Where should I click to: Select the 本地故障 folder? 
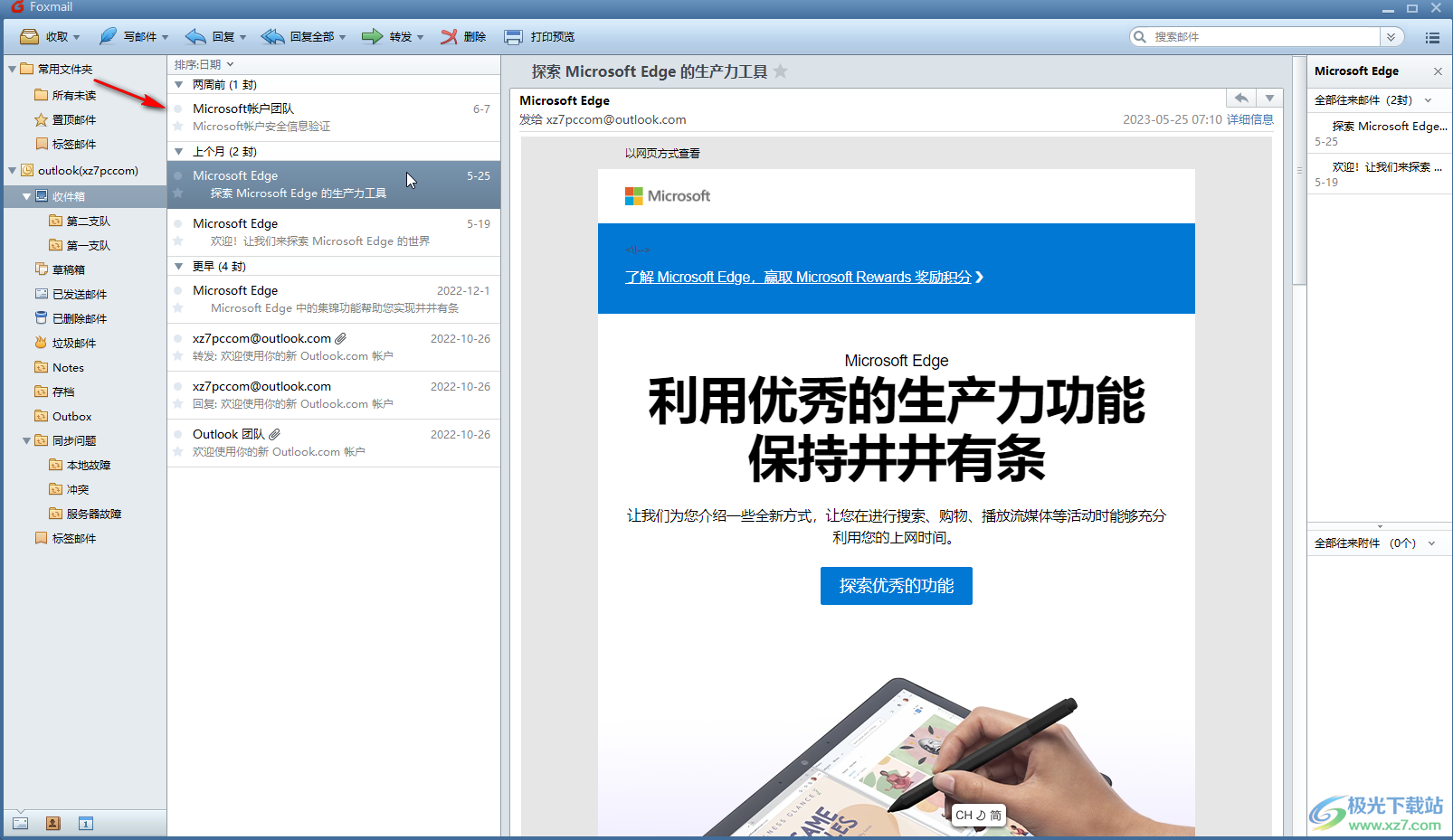tap(80, 465)
